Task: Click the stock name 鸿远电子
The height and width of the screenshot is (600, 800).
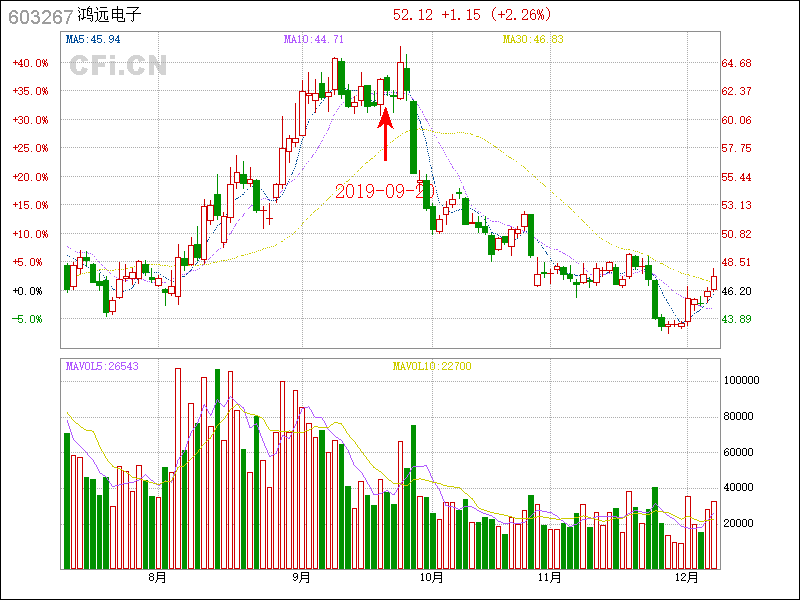Action: 109,15
